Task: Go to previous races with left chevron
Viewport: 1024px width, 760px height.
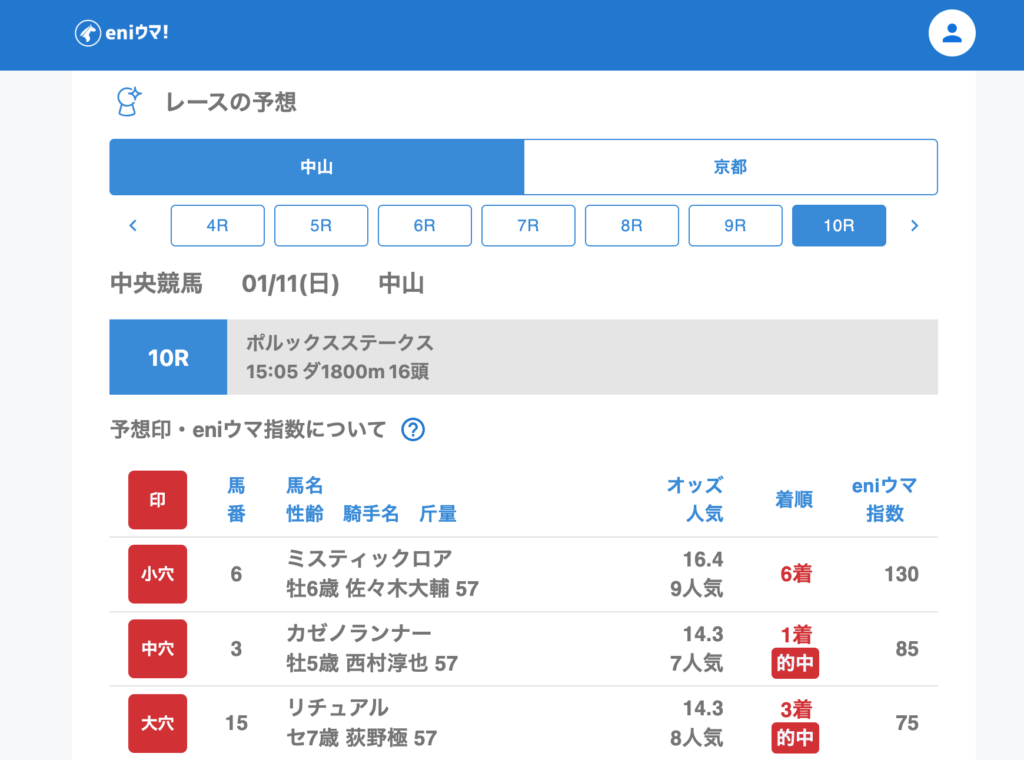Action: 133,226
